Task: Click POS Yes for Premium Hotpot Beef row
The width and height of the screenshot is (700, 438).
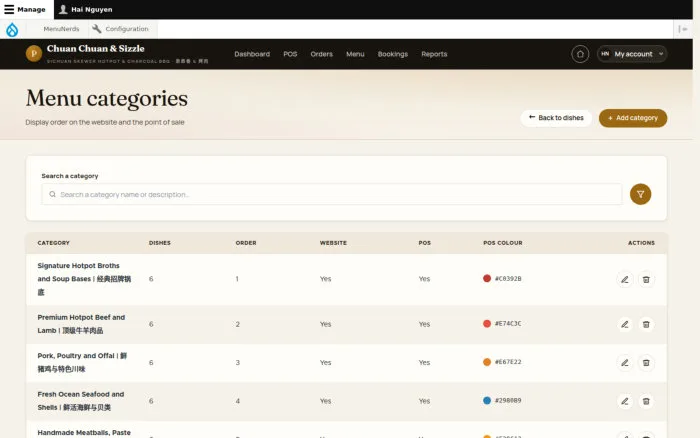Action: coord(424,324)
